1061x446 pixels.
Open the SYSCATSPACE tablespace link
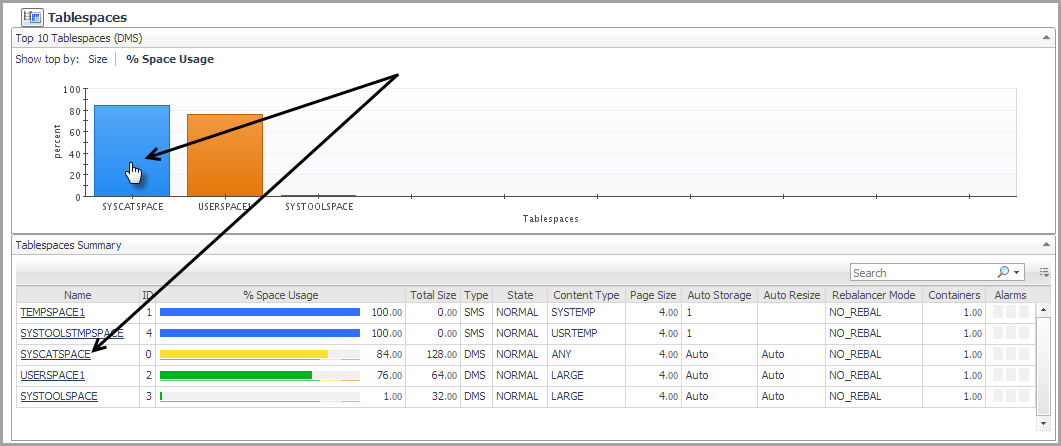(x=55, y=355)
